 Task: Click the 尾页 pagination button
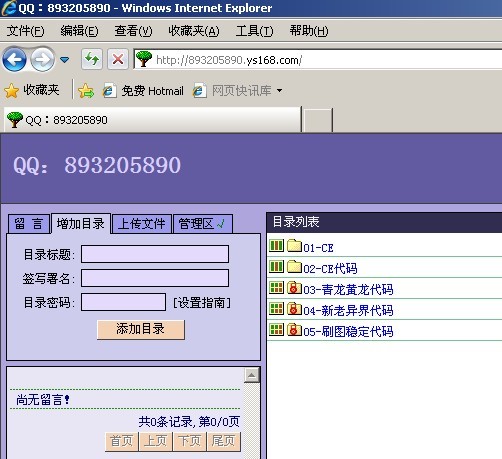(x=224, y=442)
